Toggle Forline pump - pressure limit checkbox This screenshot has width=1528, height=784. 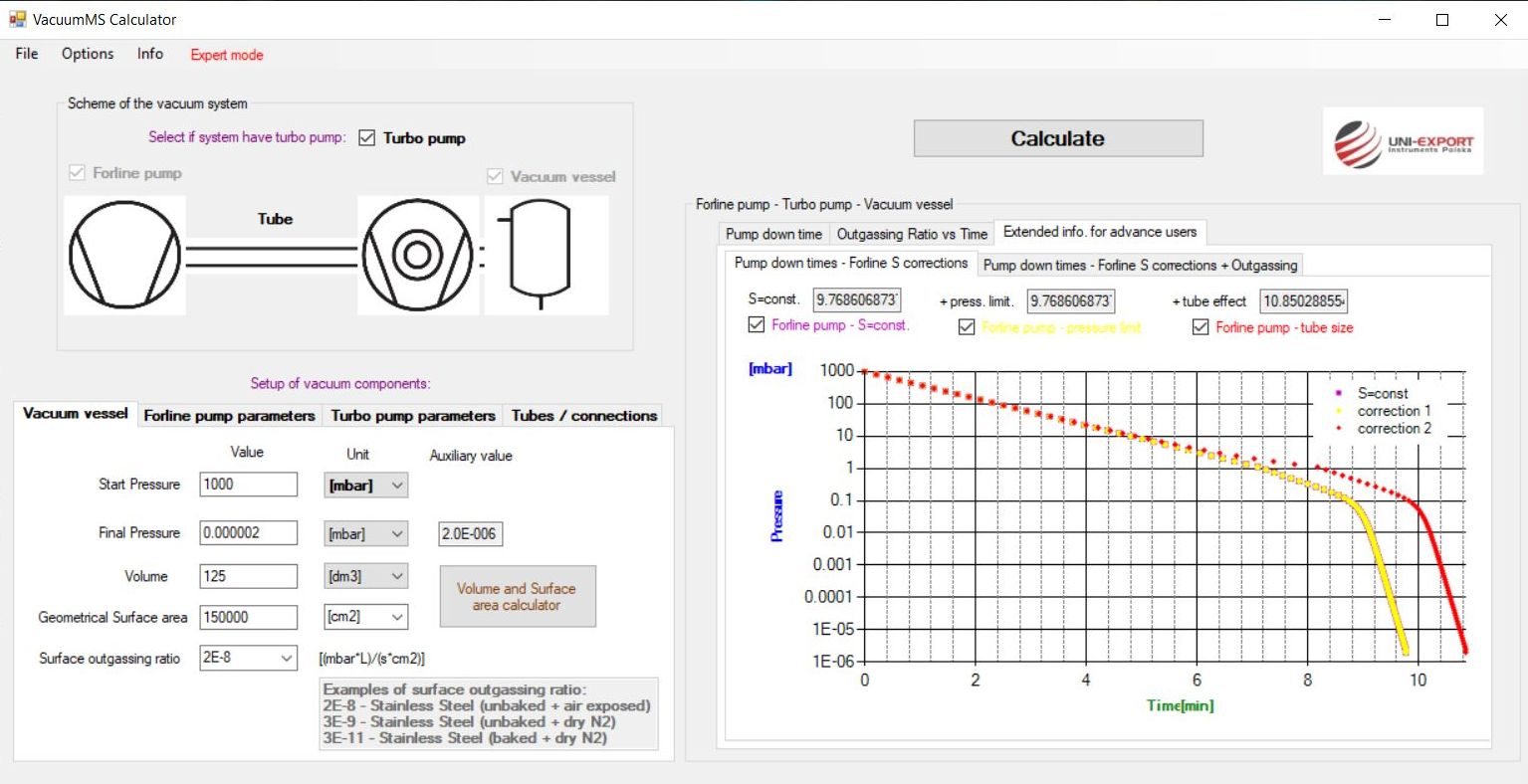tap(967, 327)
